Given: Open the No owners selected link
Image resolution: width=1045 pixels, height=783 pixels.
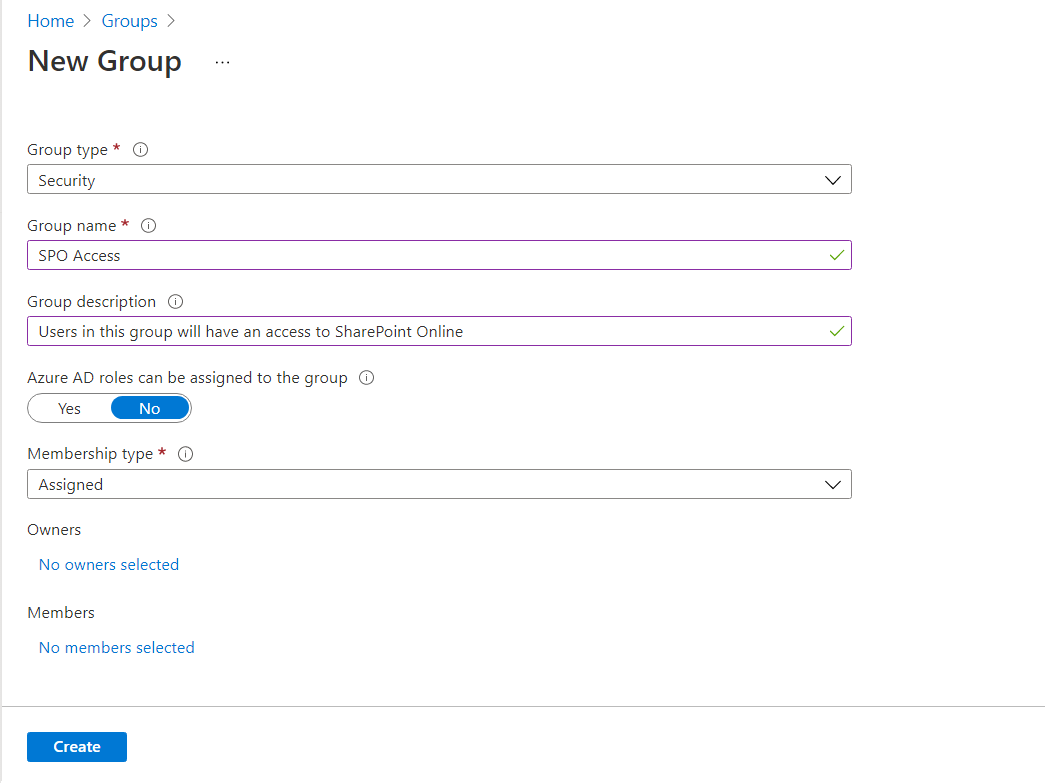Looking at the screenshot, I should pos(109,565).
